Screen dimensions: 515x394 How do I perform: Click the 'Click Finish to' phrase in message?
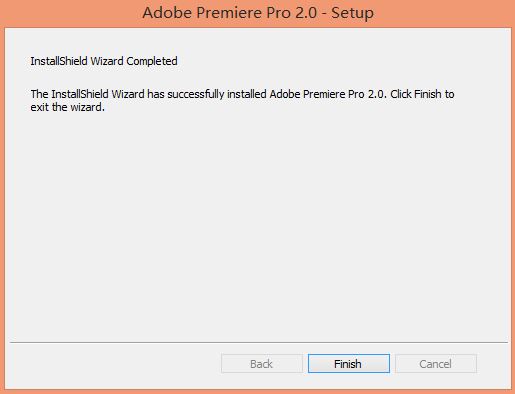(x=422, y=94)
